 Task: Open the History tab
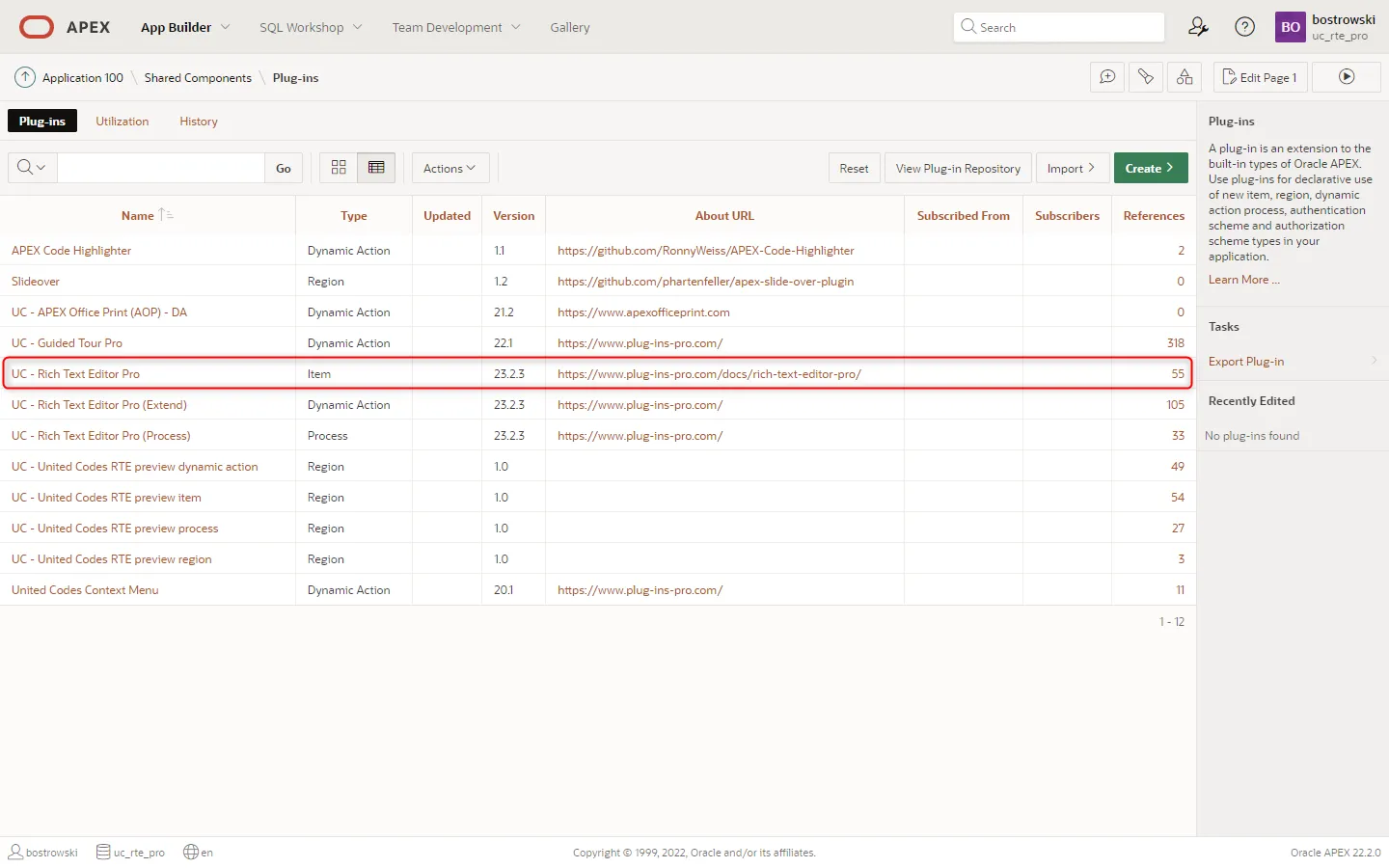click(x=199, y=122)
